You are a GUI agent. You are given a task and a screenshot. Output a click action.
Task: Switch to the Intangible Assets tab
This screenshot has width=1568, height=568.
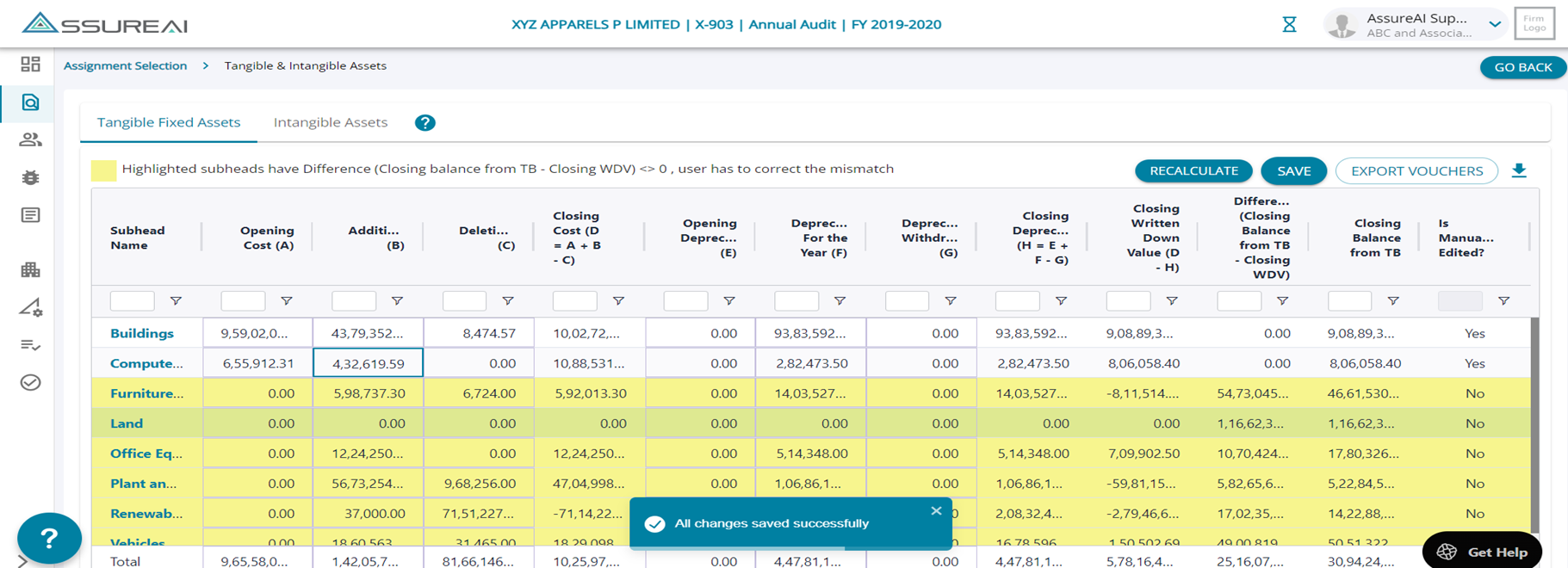pyautogui.click(x=331, y=122)
